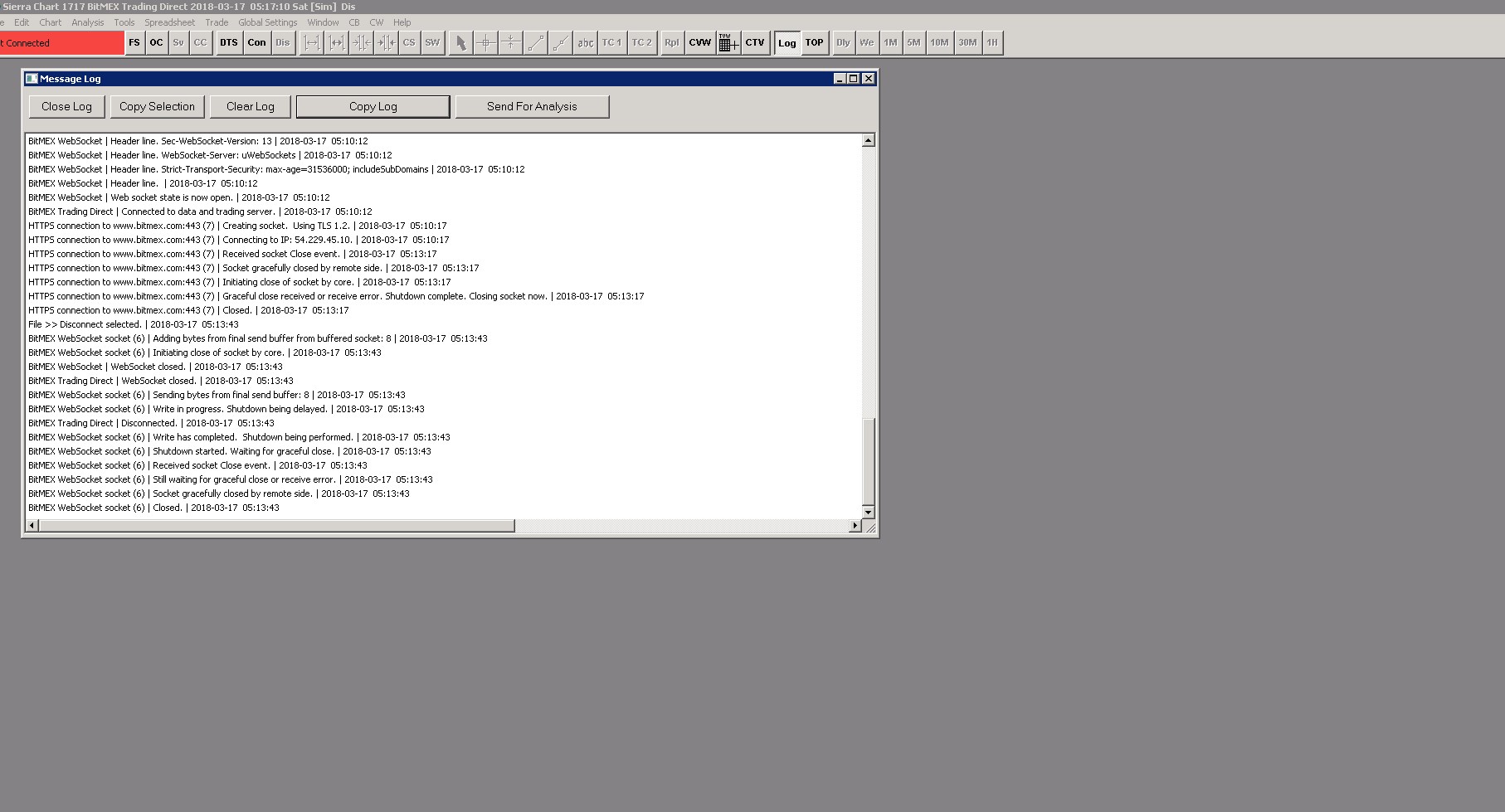The image size is (1505, 812).
Task: Click the FS toolbar button
Action: pos(134,43)
